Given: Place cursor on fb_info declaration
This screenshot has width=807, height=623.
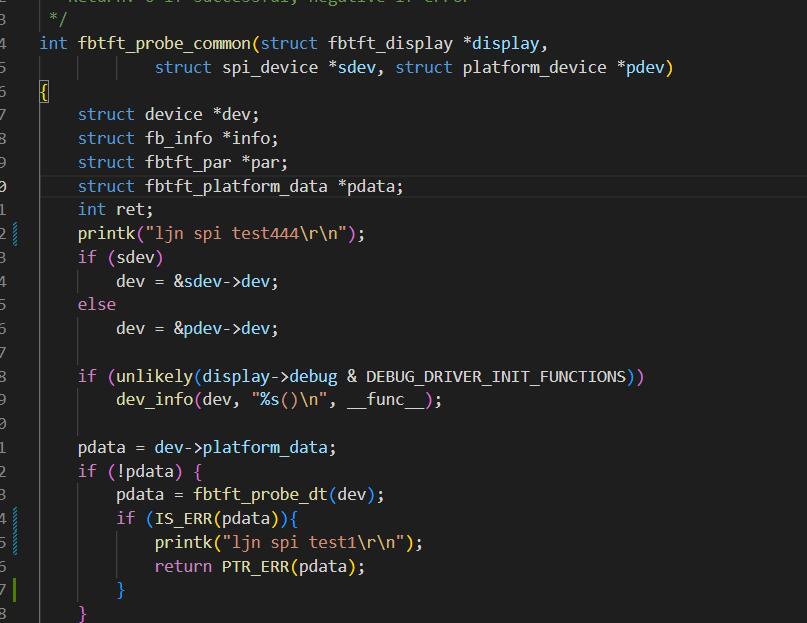Looking at the screenshot, I should (x=178, y=138).
